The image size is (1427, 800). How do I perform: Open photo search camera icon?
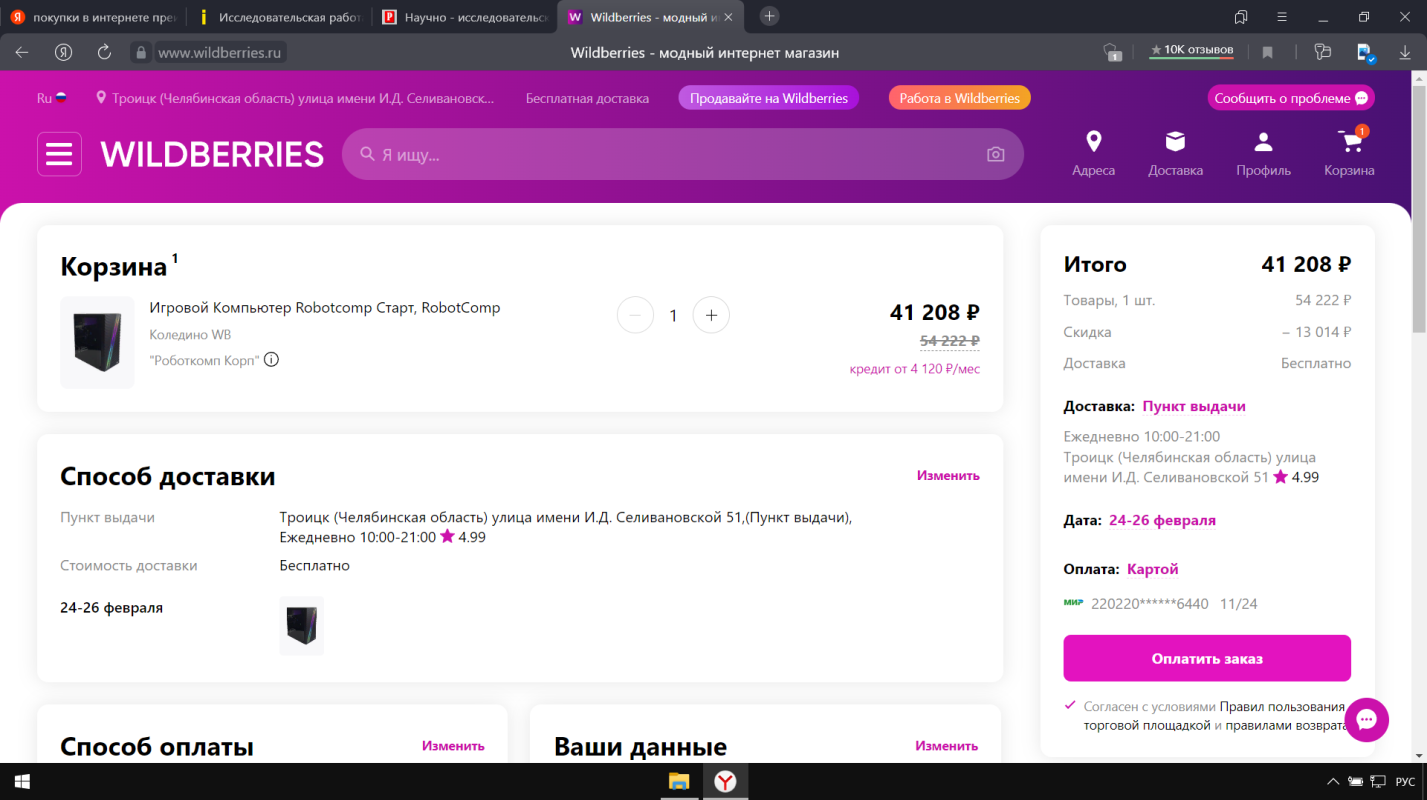995,154
